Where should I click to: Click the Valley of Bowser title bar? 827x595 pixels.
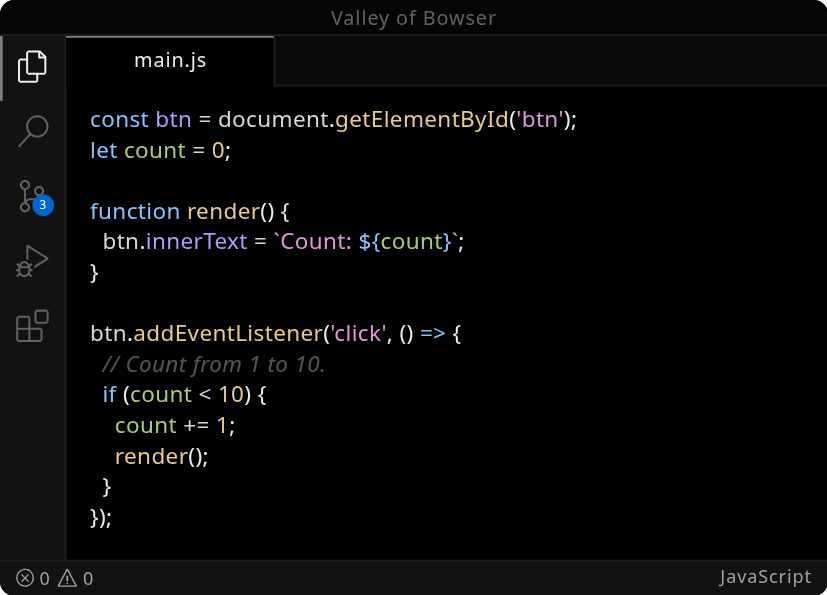point(413,17)
